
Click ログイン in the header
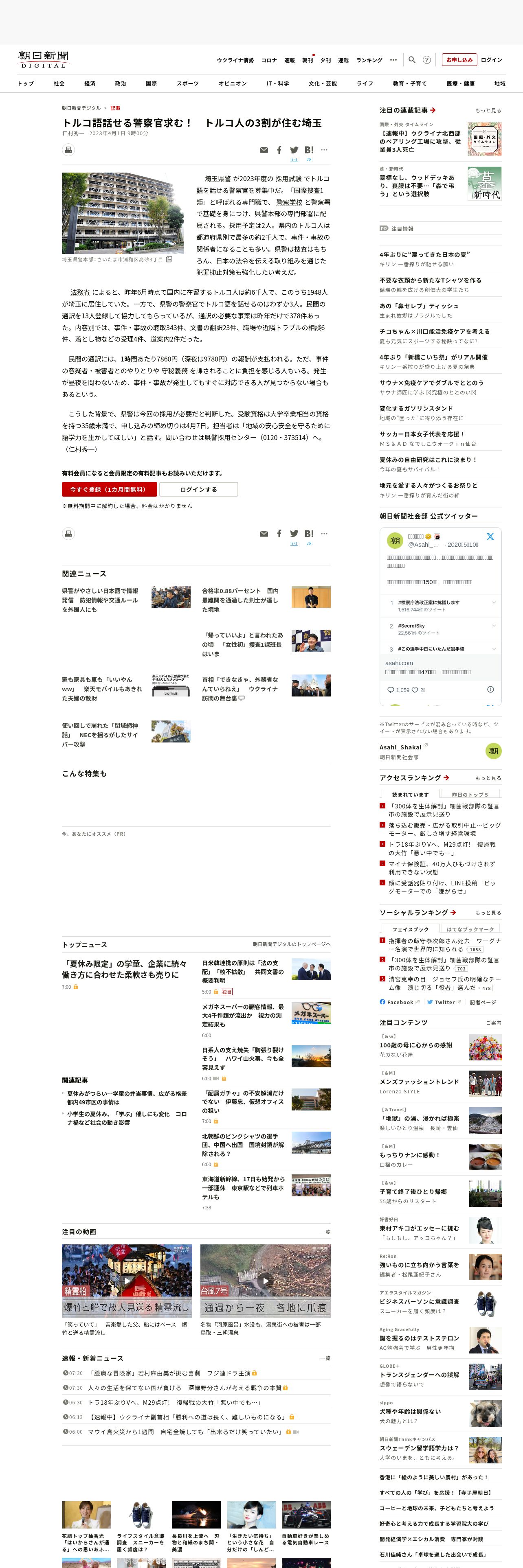(x=491, y=60)
